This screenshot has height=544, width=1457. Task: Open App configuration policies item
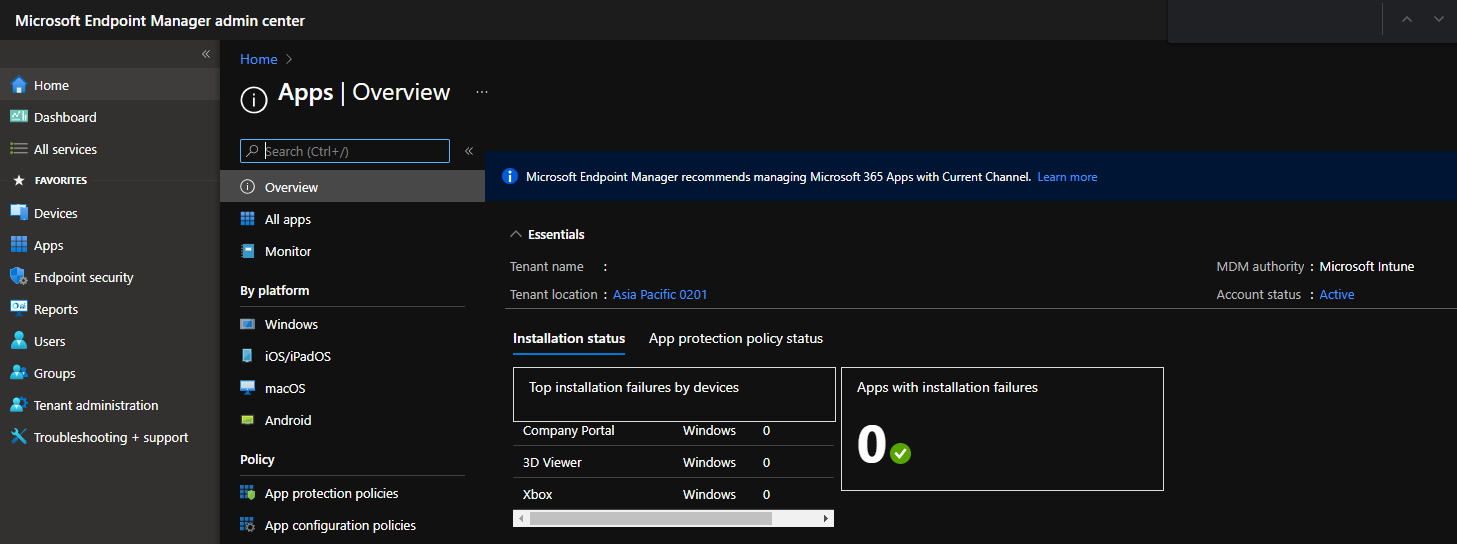tap(342, 525)
